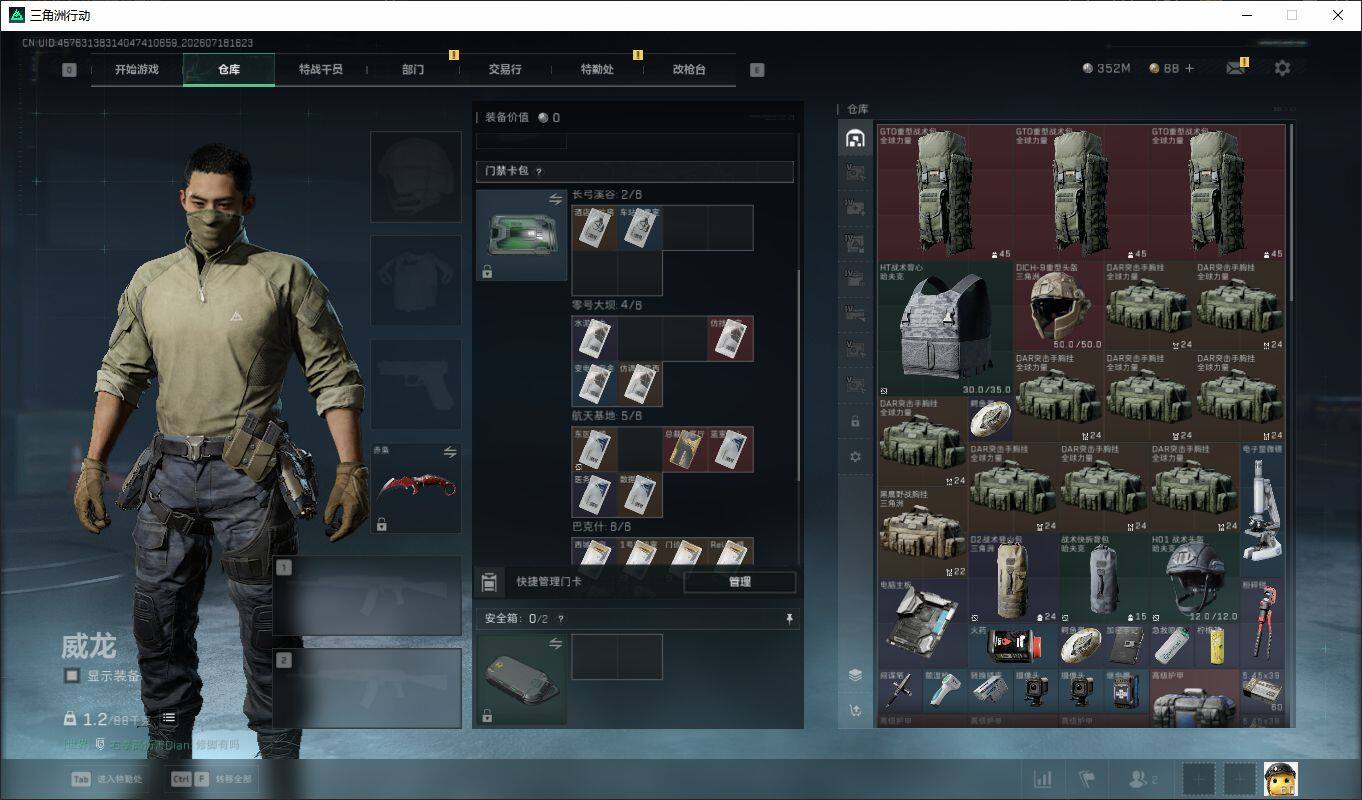Click secondary weapon slot 2
The image size is (1362, 800).
click(x=367, y=688)
